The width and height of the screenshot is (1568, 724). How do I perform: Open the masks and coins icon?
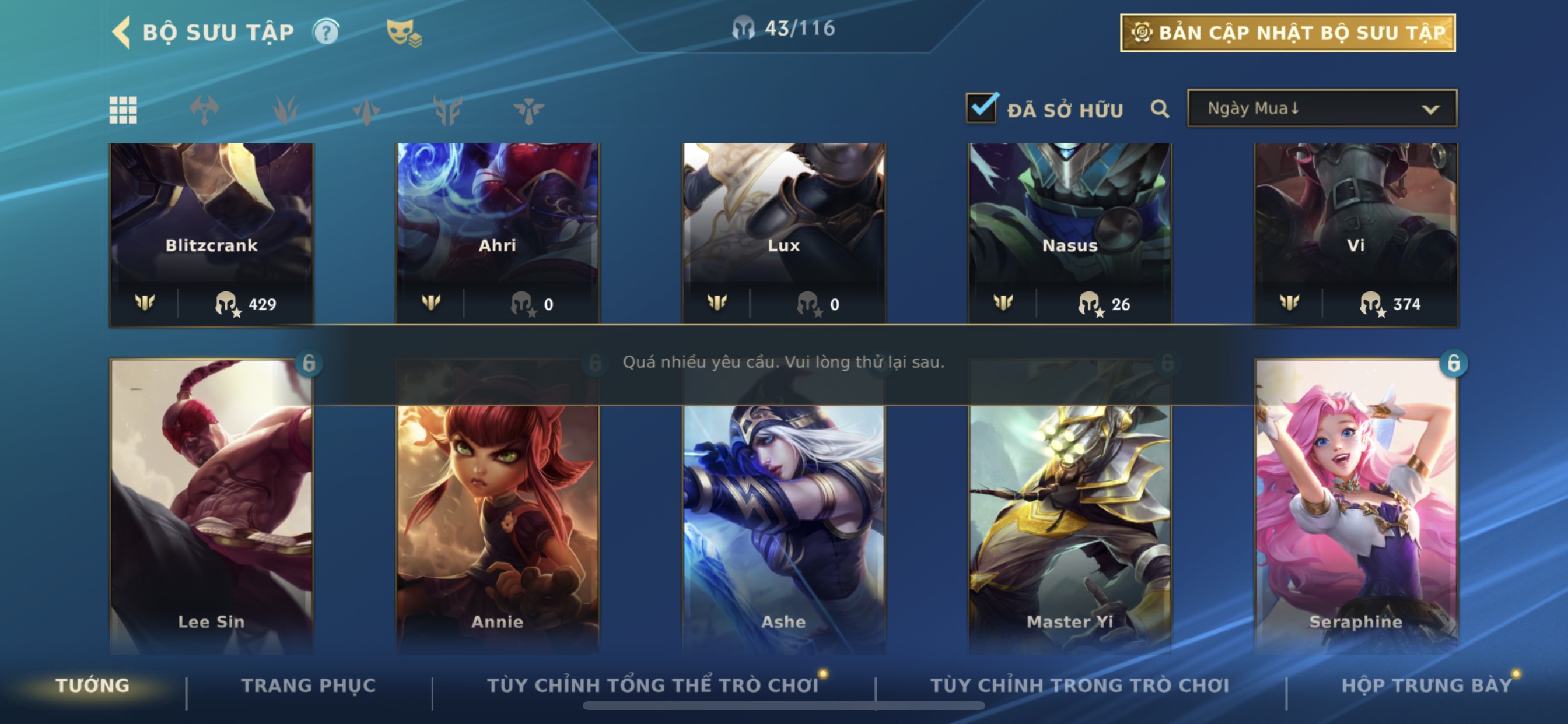click(x=404, y=33)
